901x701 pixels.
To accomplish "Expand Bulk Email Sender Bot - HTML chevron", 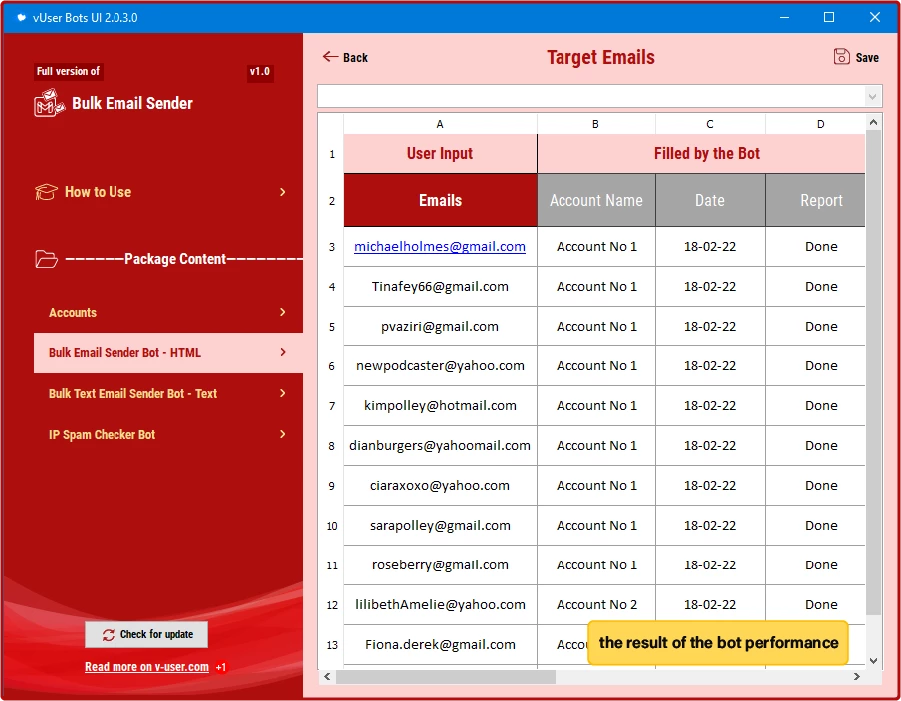I will click(283, 352).
